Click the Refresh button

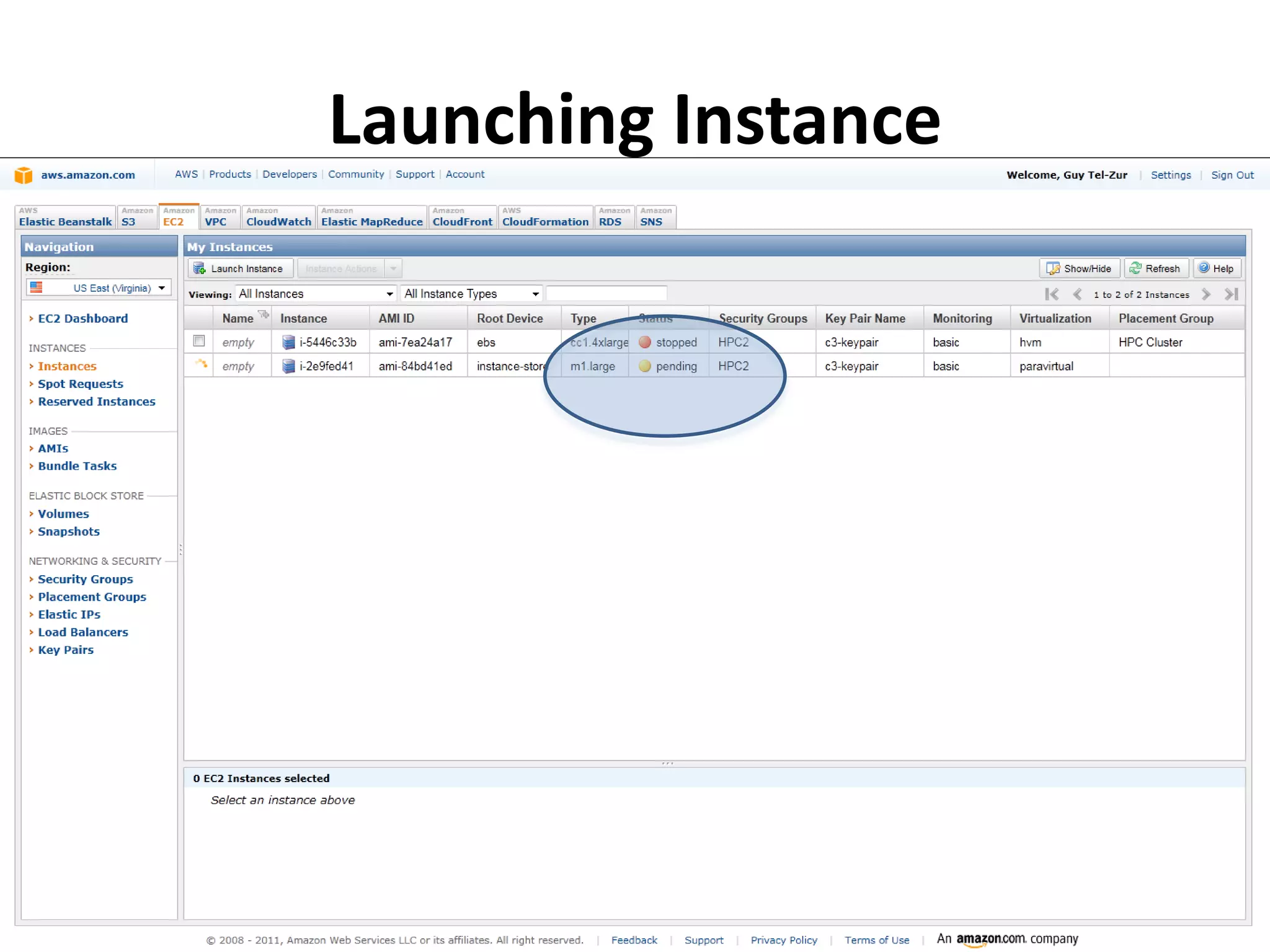(x=1156, y=268)
